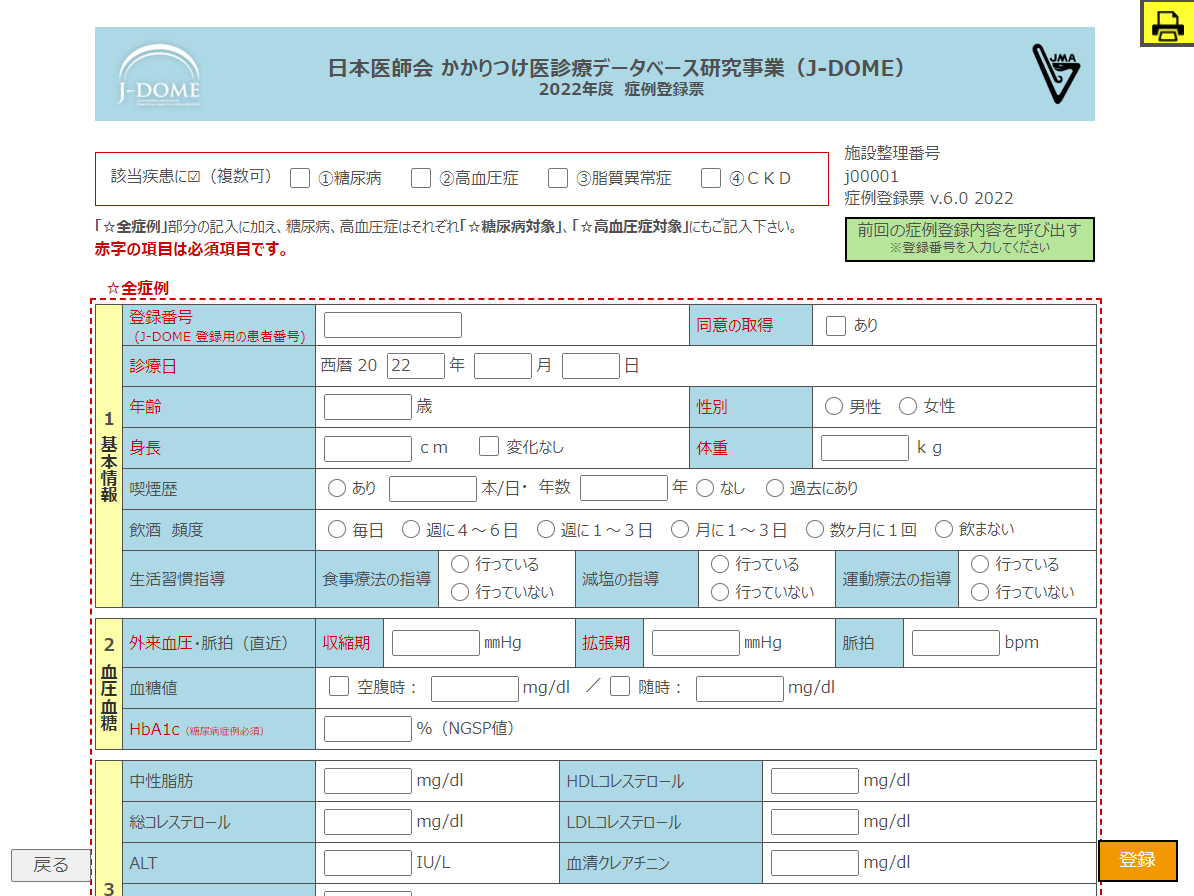The height and width of the screenshot is (896, 1194).
Task: Click the LDLコレステロール input field
Action: click(x=815, y=822)
